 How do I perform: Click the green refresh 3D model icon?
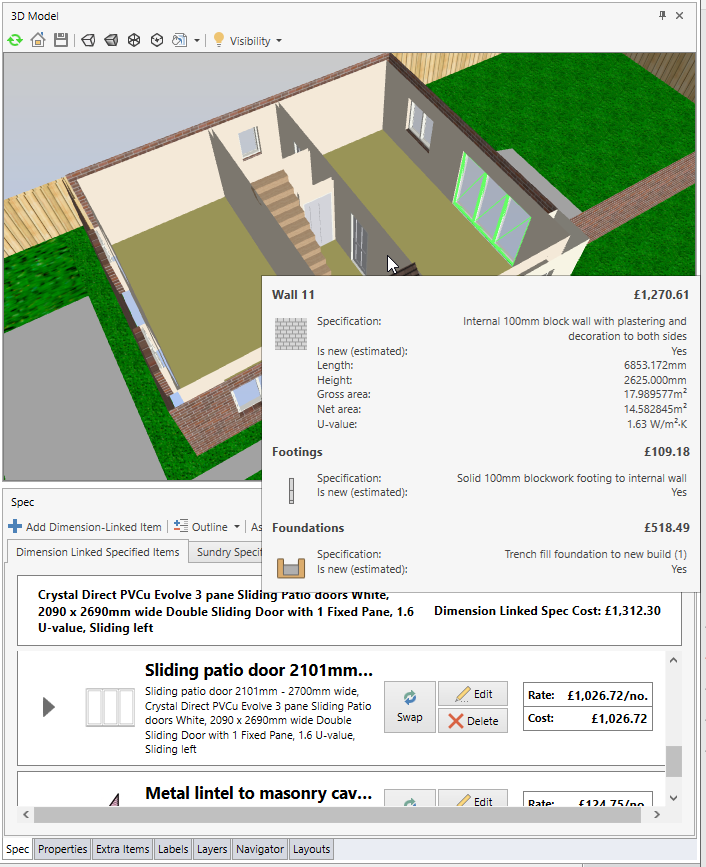tap(15, 40)
